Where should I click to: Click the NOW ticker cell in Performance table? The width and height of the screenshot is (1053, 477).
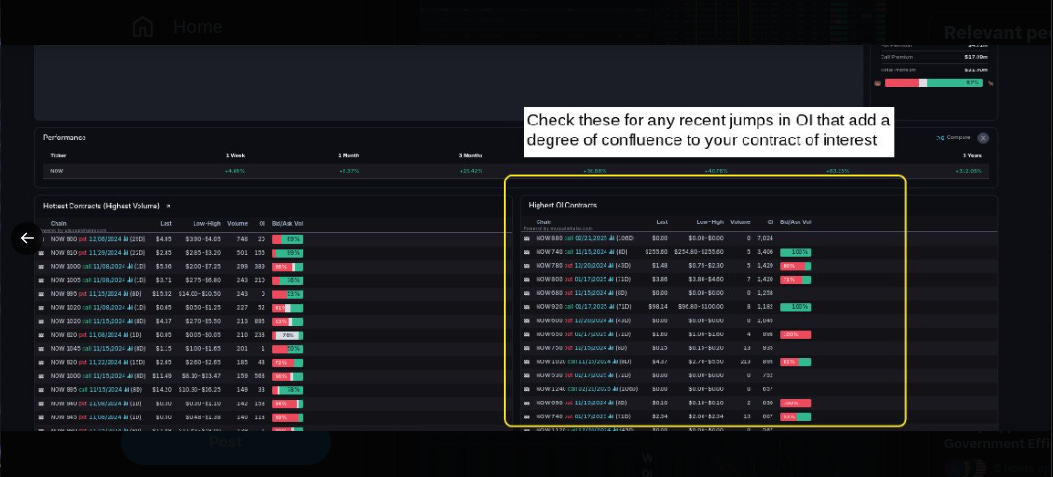(56, 171)
